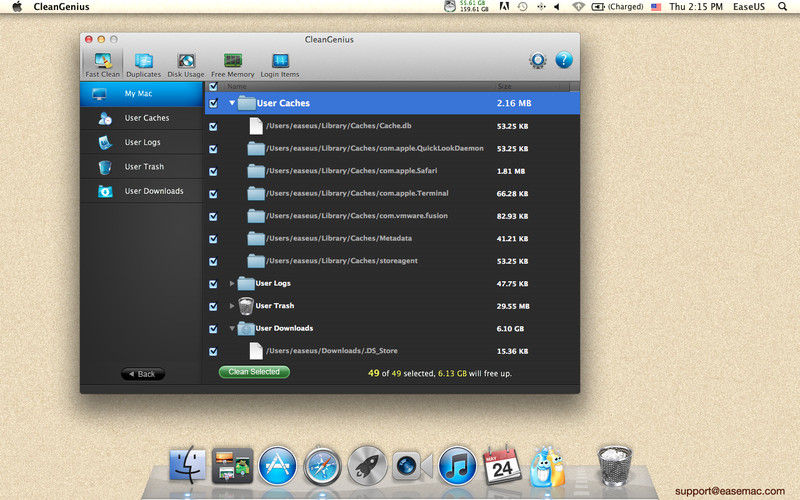Click the volume icon in menu bar

(557, 7)
